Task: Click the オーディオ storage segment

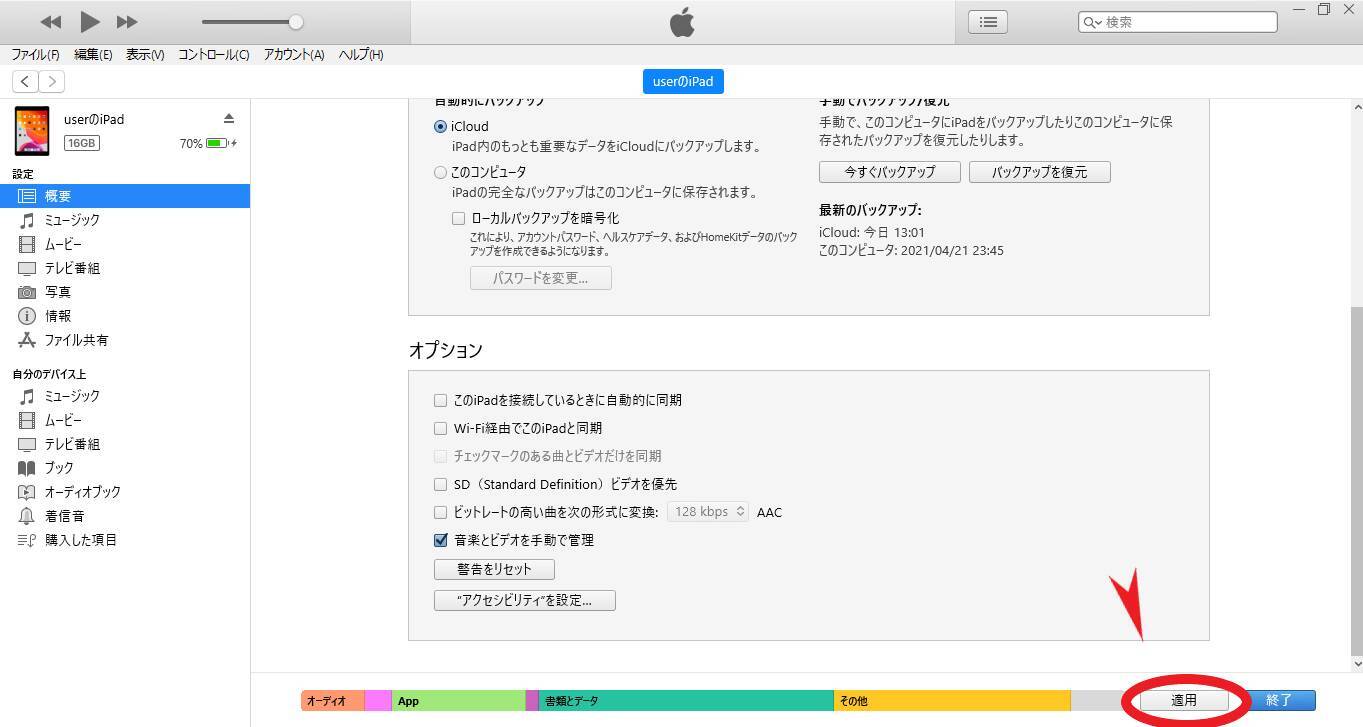Action: pyautogui.click(x=332, y=701)
